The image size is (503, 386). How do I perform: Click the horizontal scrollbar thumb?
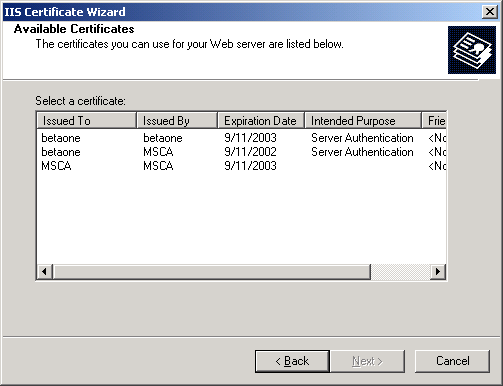(x=212, y=272)
